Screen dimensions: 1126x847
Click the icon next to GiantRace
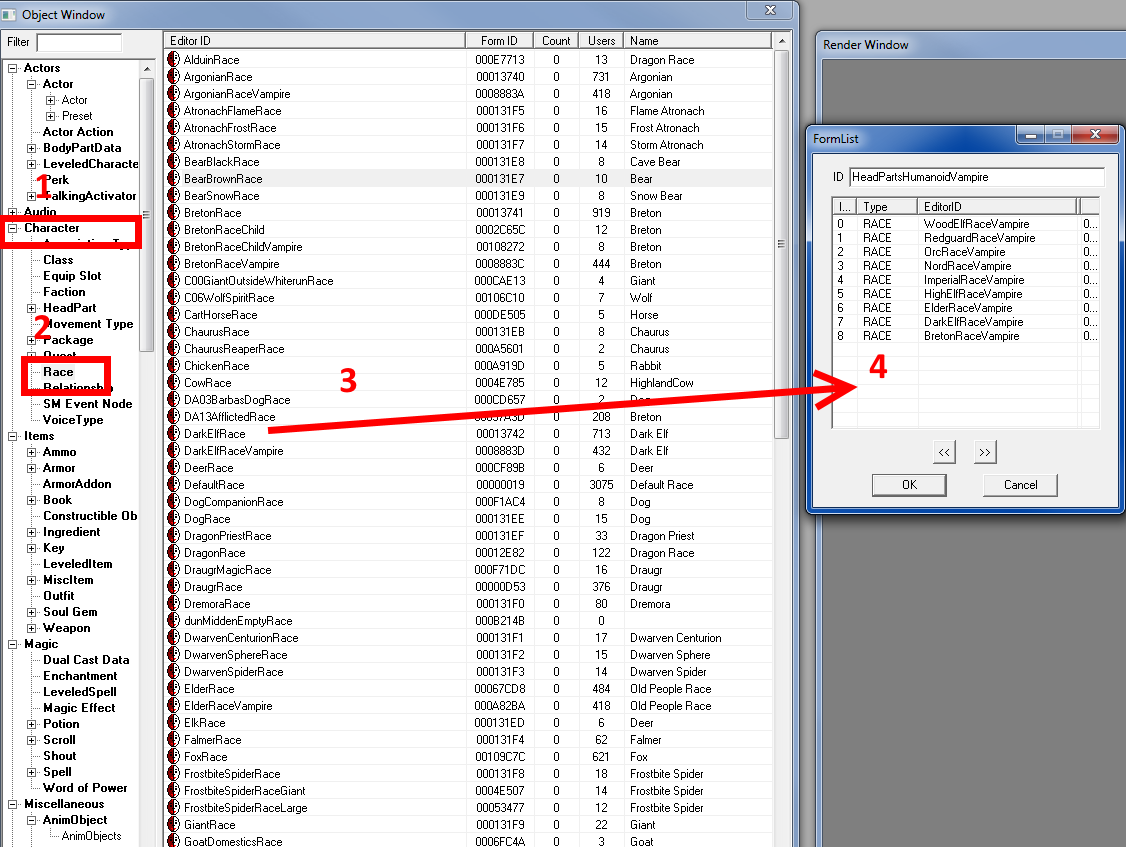tap(173, 825)
